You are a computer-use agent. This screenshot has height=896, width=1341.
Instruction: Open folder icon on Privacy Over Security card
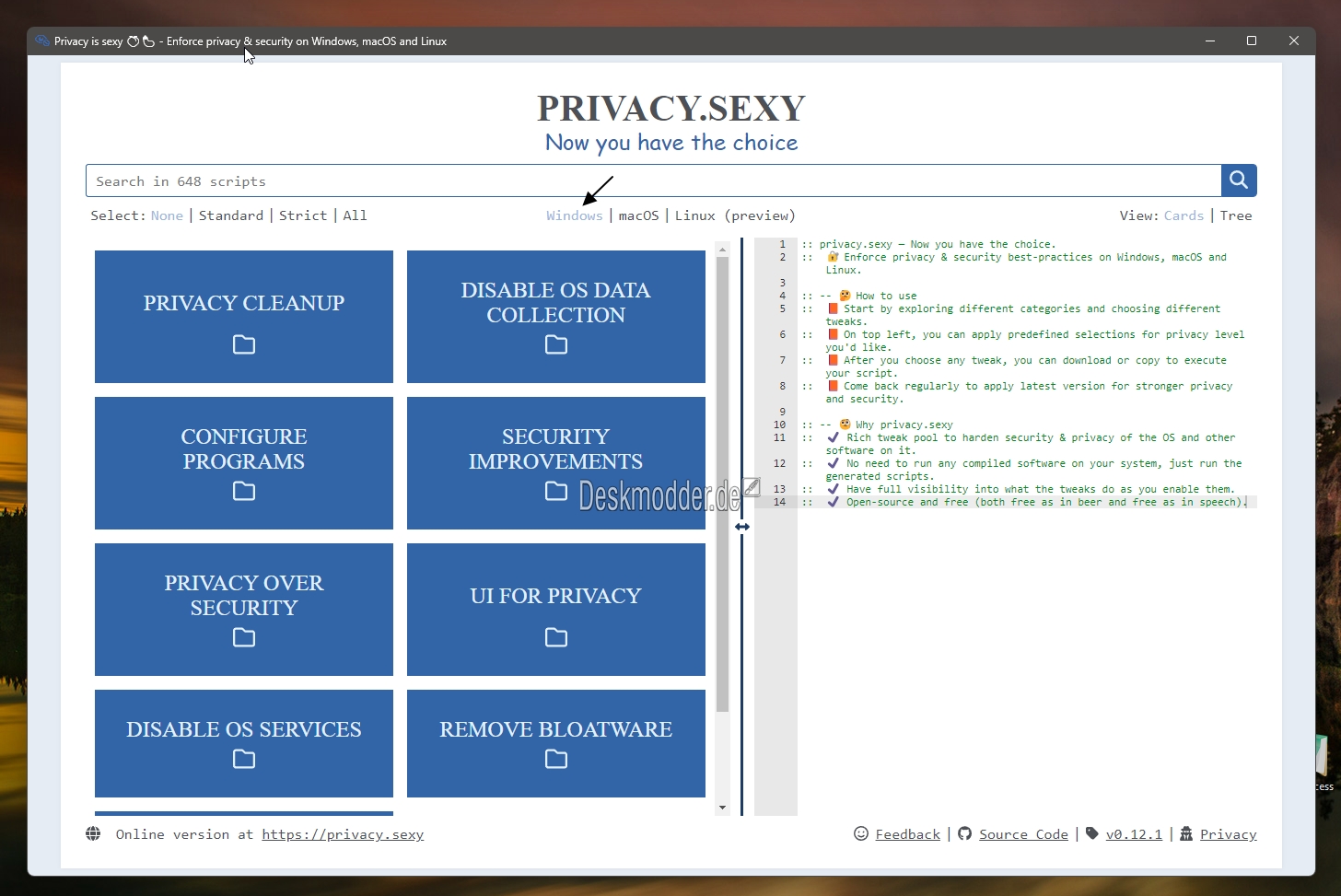(244, 637)
